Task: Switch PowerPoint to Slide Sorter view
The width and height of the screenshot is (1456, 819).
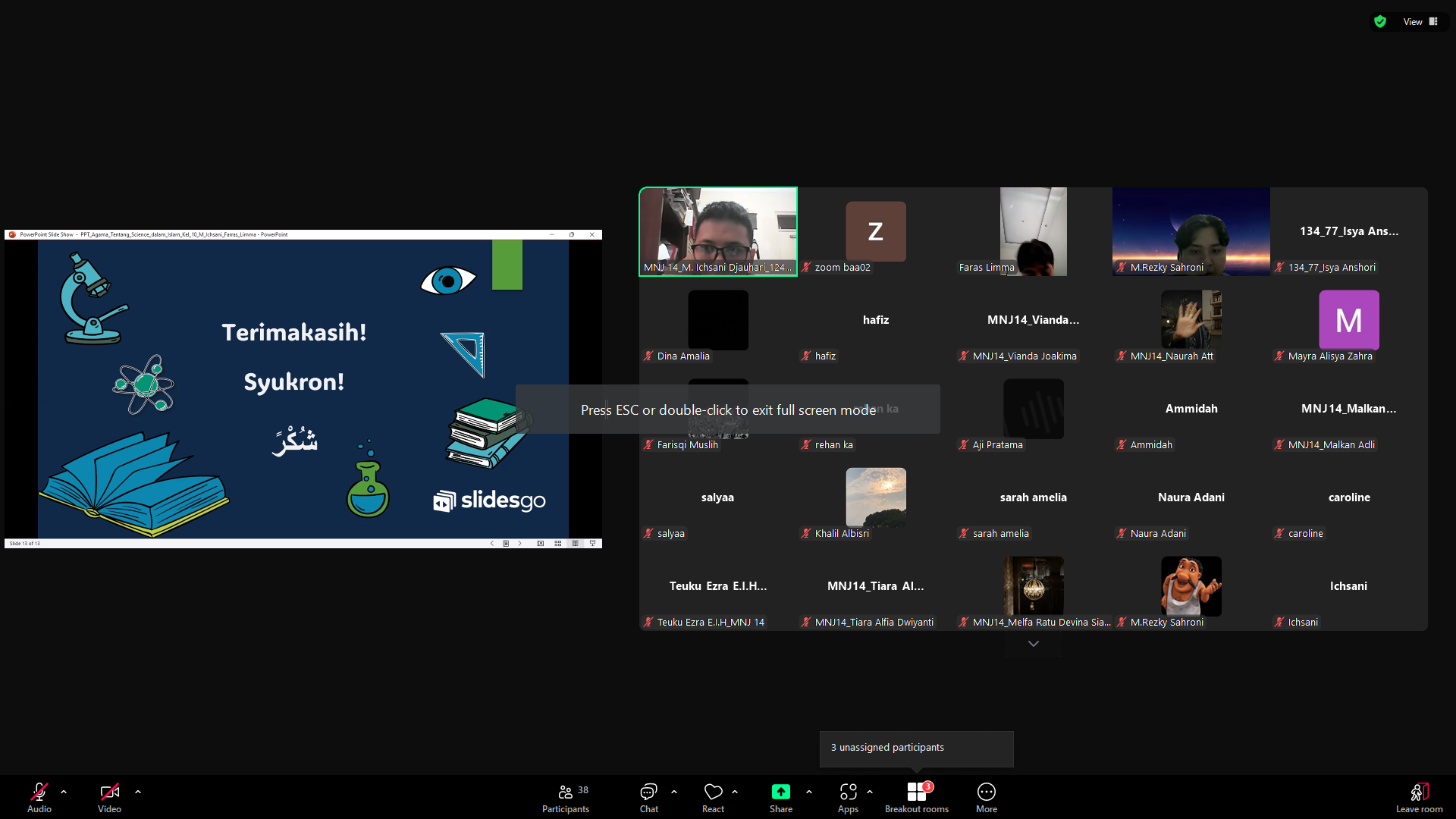Action: click(558, 544)
